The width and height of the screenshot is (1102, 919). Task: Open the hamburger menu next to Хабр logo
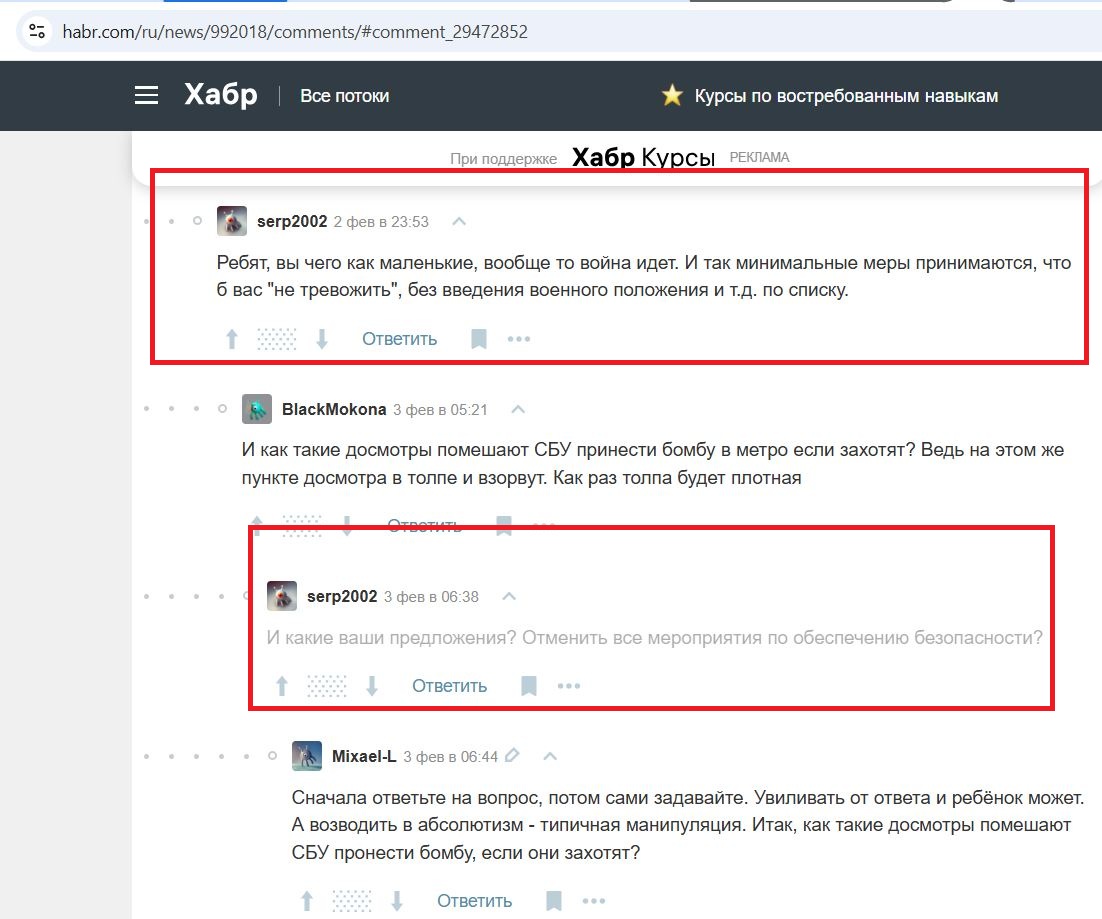click(147, 95)
